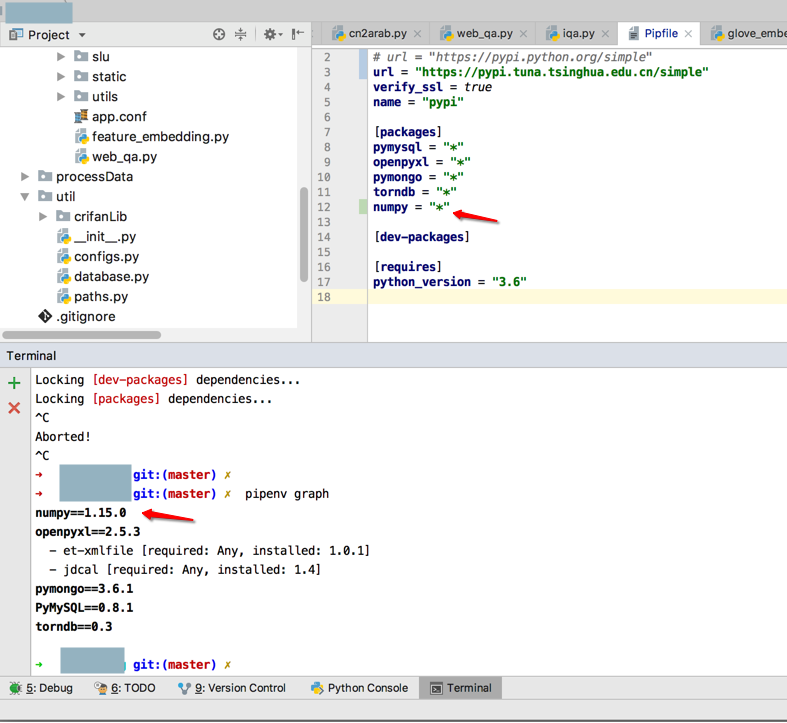Viewport: 787px width, 723px height.
Task: Expand the crifanLib folder
Action: (x=43, y=217)
